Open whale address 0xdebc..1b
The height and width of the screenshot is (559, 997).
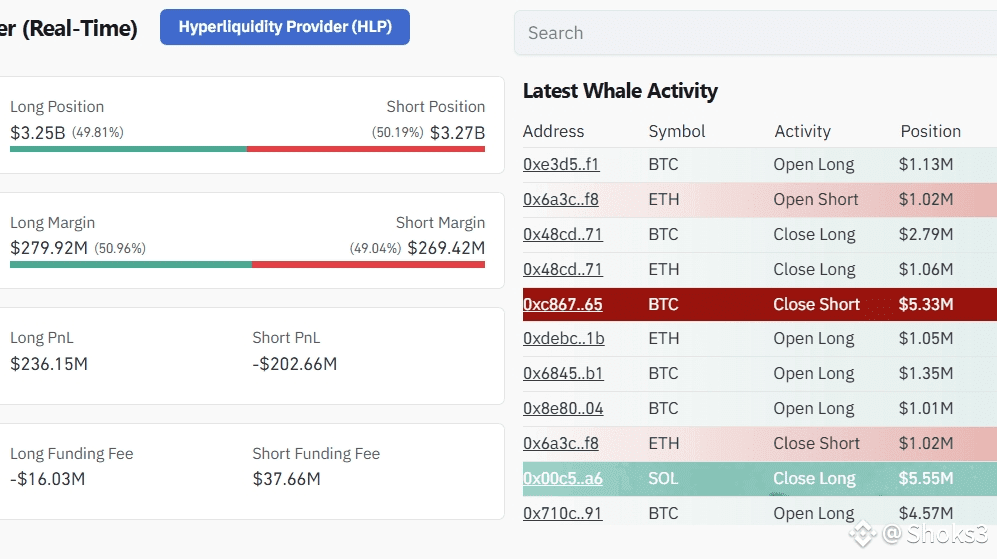coord(563,339)
